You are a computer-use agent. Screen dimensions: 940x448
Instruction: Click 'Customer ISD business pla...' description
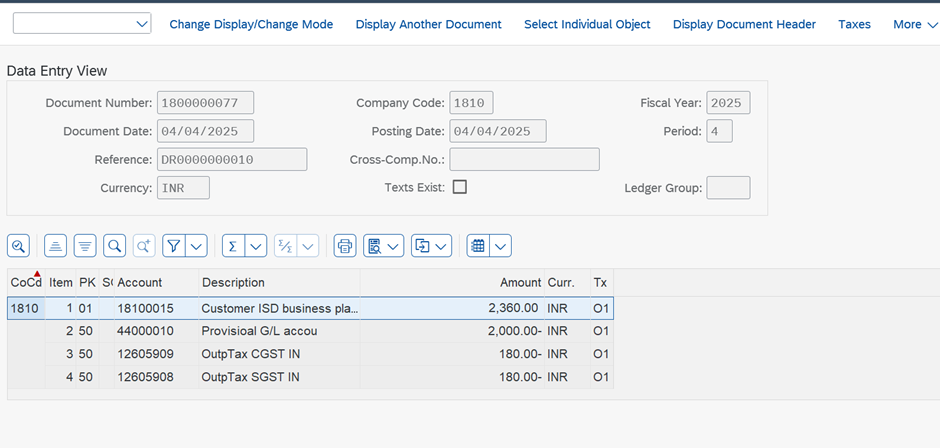pyautogui.click(x=279, y=308)
